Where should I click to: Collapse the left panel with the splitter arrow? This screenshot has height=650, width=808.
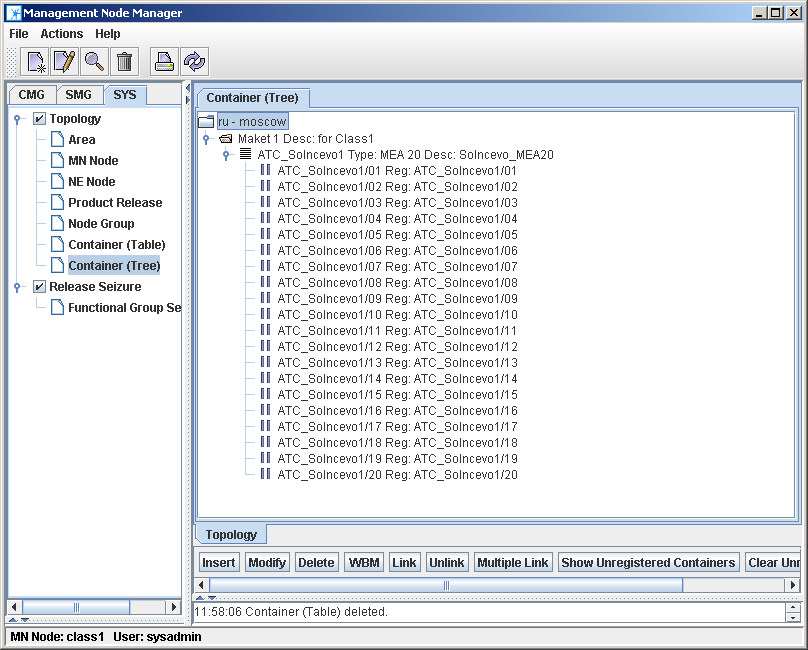[188, 89]
